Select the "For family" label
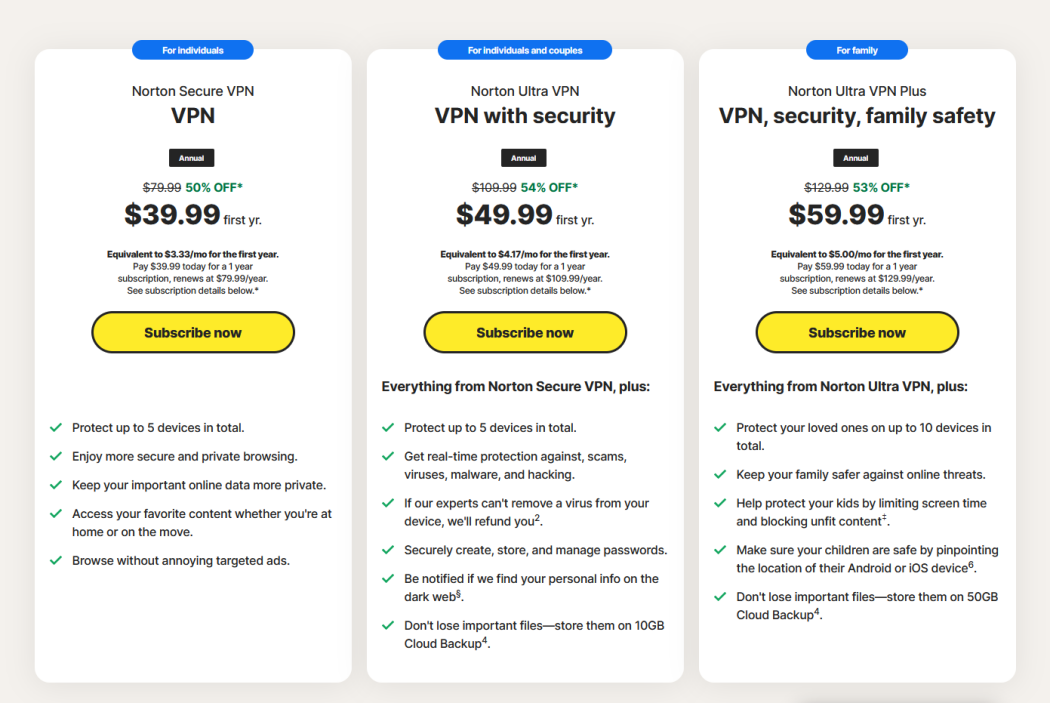Screen dimensions: 1050x703 (857, 49)
